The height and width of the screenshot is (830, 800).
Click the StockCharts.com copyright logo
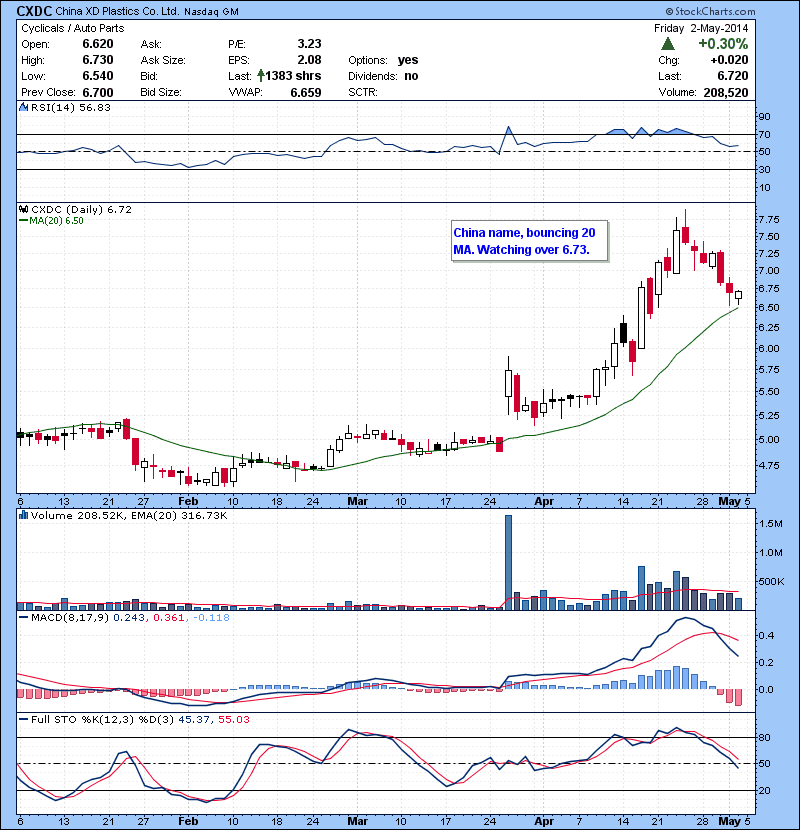pos(711,11)
